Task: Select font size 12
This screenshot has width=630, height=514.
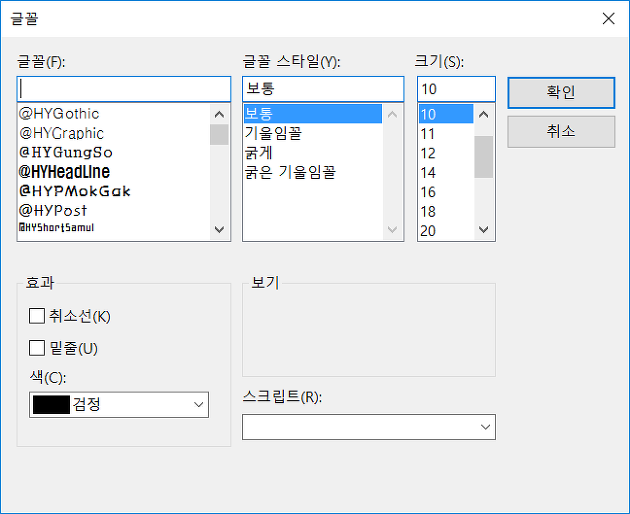Action: tap(446, 153)
